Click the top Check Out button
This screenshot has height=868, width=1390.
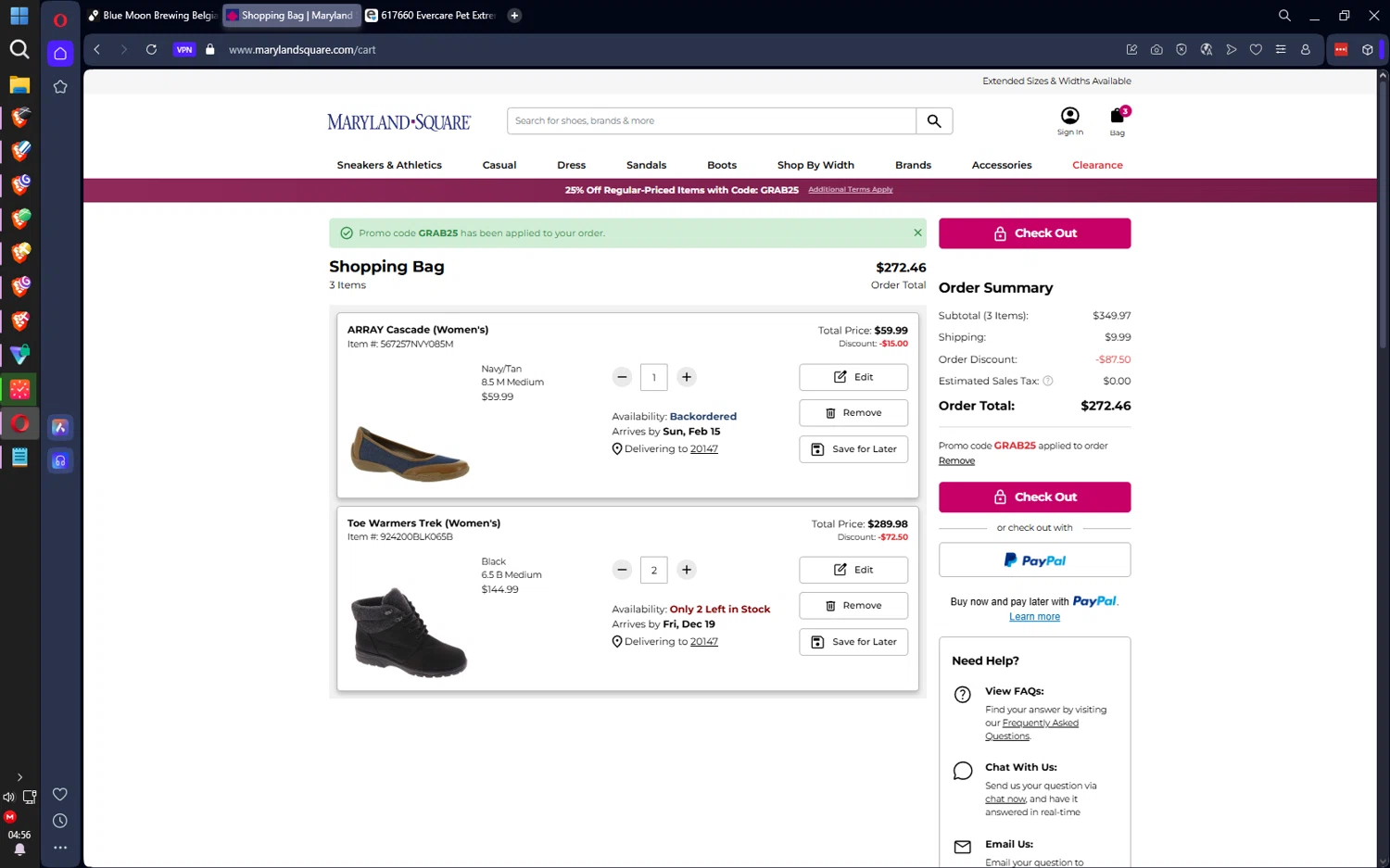tap(1034, 233)
